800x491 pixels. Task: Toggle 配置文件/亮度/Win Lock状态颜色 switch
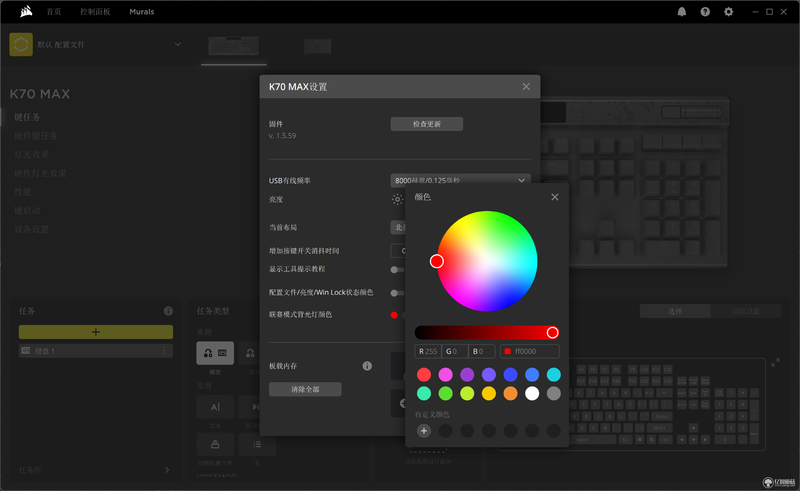click(x=397, y=293)
